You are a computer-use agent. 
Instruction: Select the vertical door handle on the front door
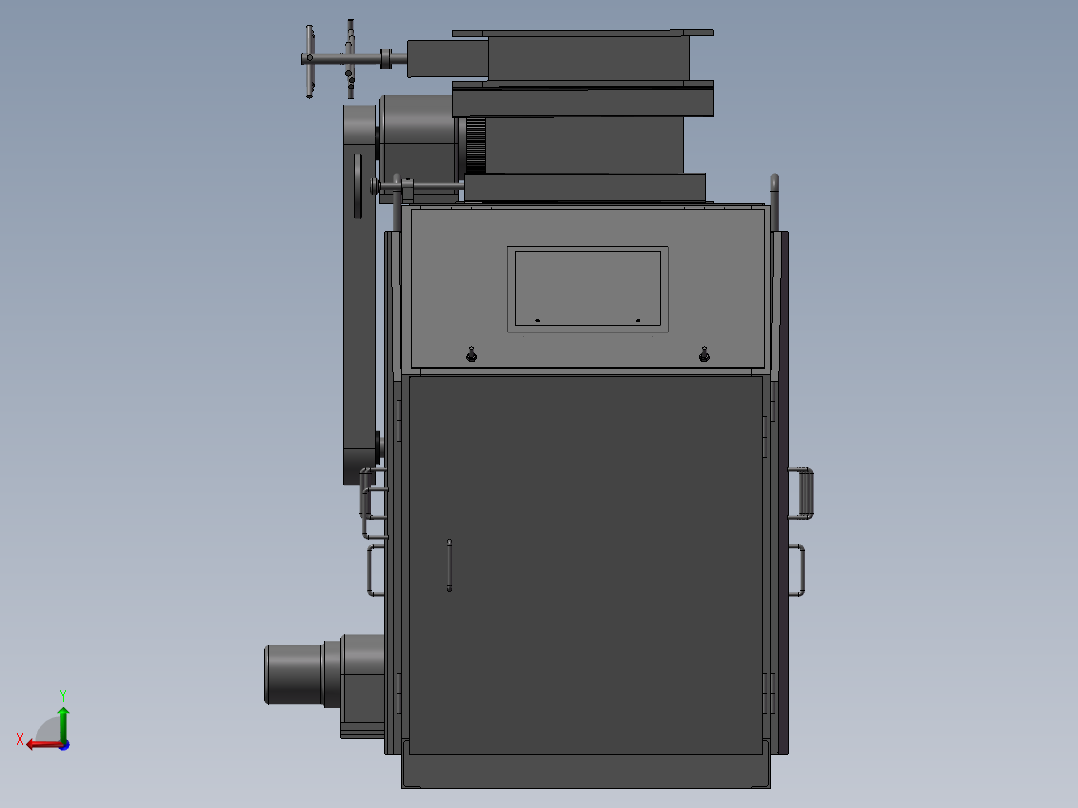click(449, 565)
